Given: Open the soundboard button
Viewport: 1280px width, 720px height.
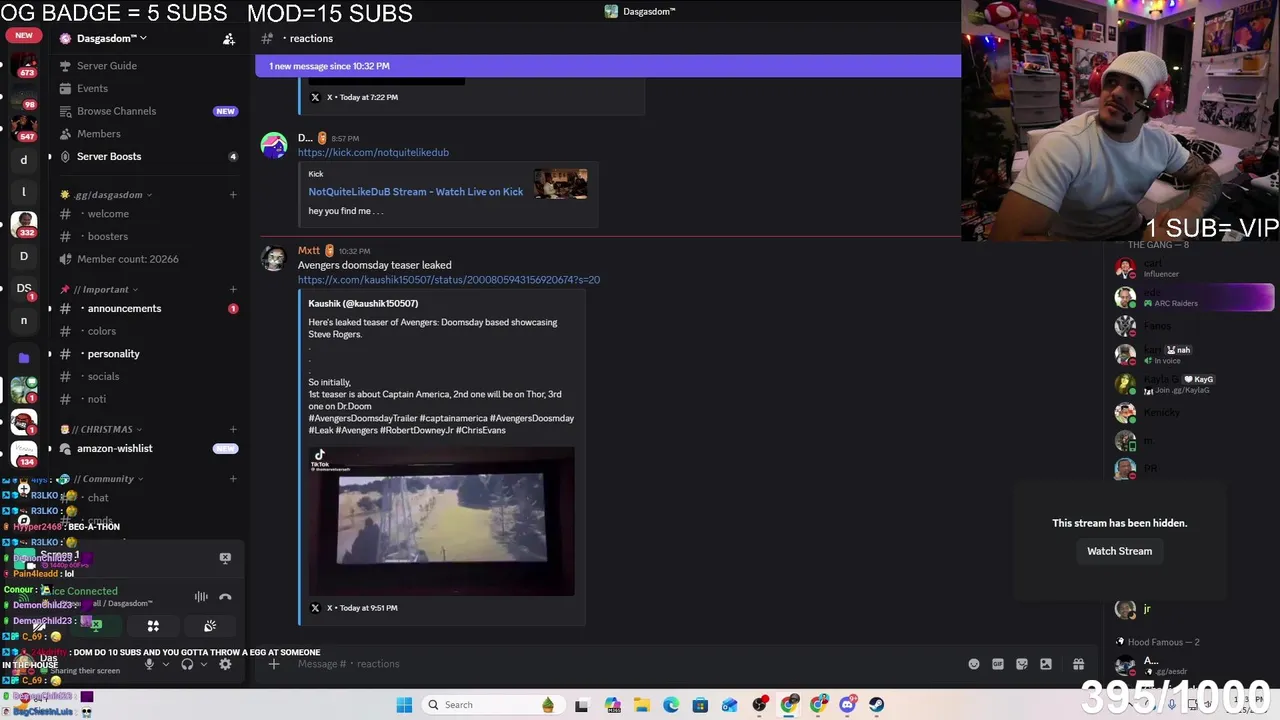Looking at the screenshot, I should (210, 626).
